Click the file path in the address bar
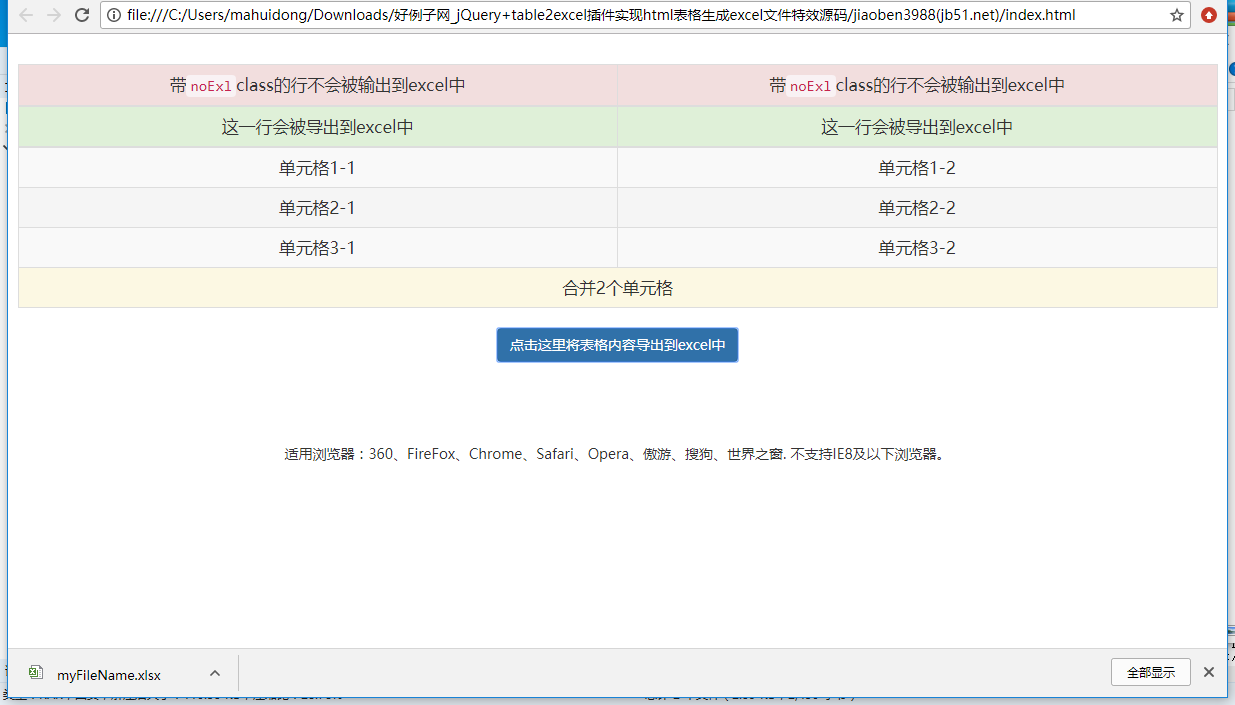Viewport: 1235px width, 705px height. point(602,15)
